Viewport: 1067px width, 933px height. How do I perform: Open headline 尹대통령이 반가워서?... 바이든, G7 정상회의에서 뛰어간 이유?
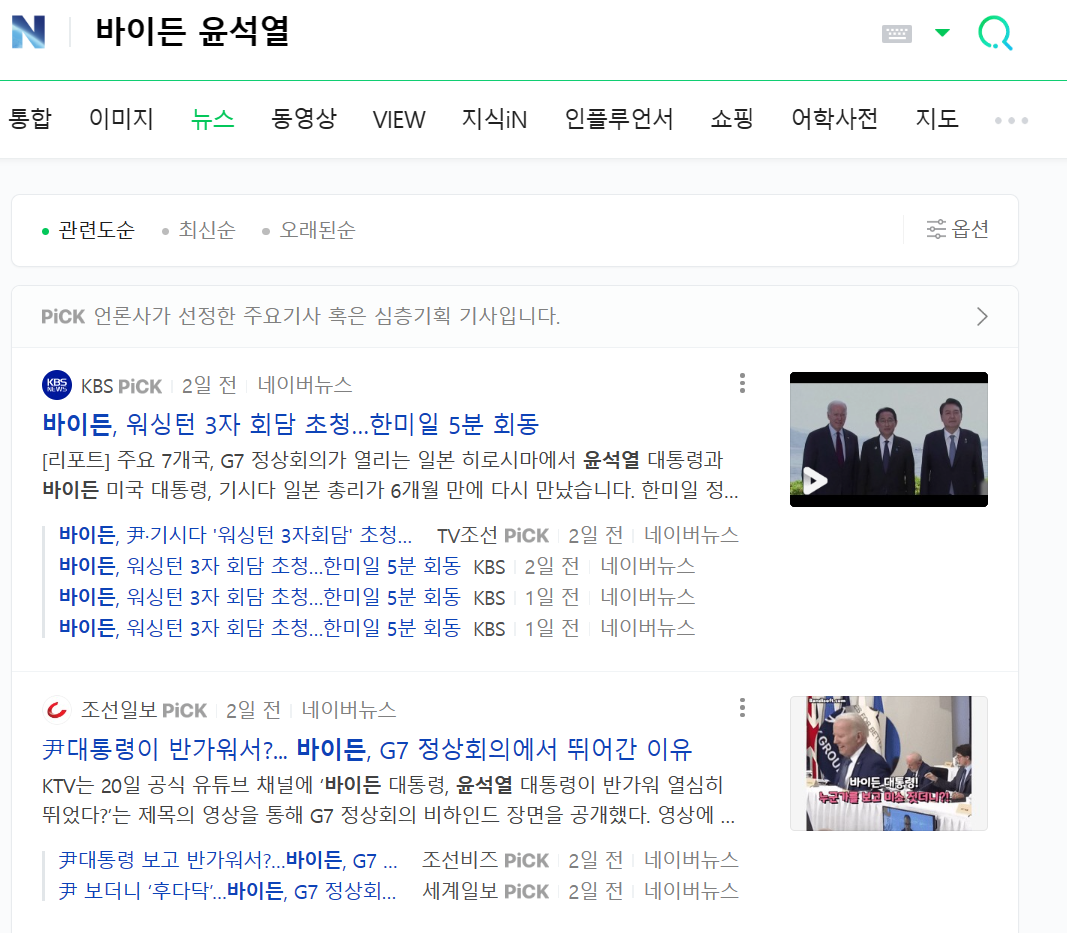367,749
